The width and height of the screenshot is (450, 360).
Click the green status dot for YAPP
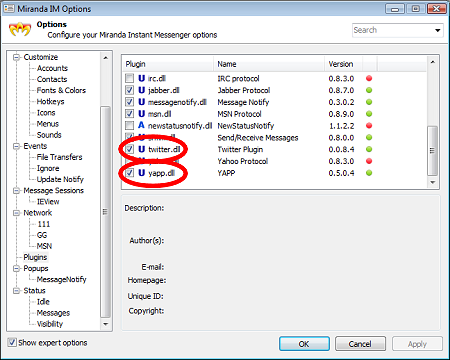click(x=369, y=173)
